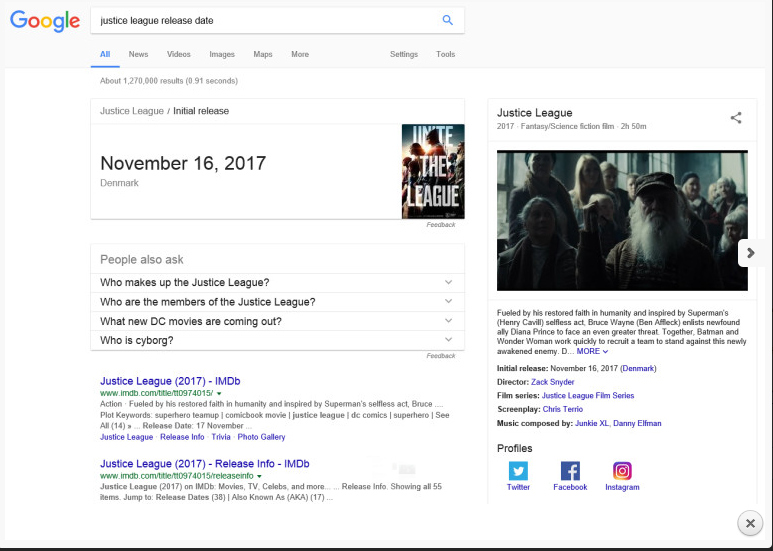The width and height of the screenshot is (773, 551).
Task: Click the large Justice League film still
Action: click(x=622, y=220)
